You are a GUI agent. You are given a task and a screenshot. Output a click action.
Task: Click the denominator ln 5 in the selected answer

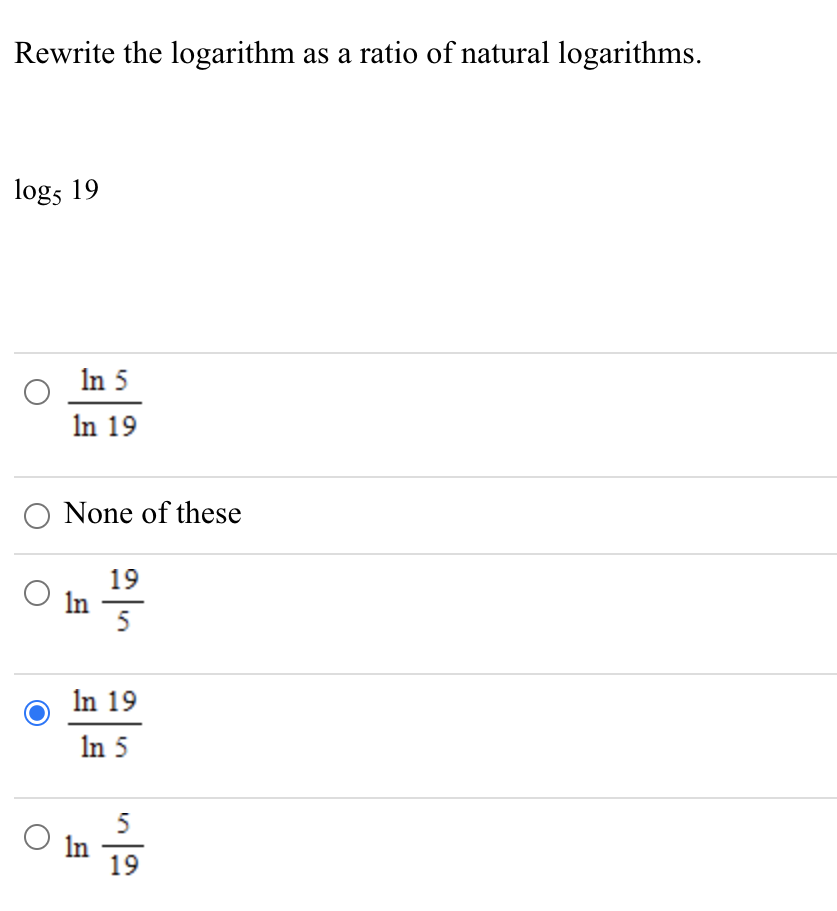pos(104,746)
